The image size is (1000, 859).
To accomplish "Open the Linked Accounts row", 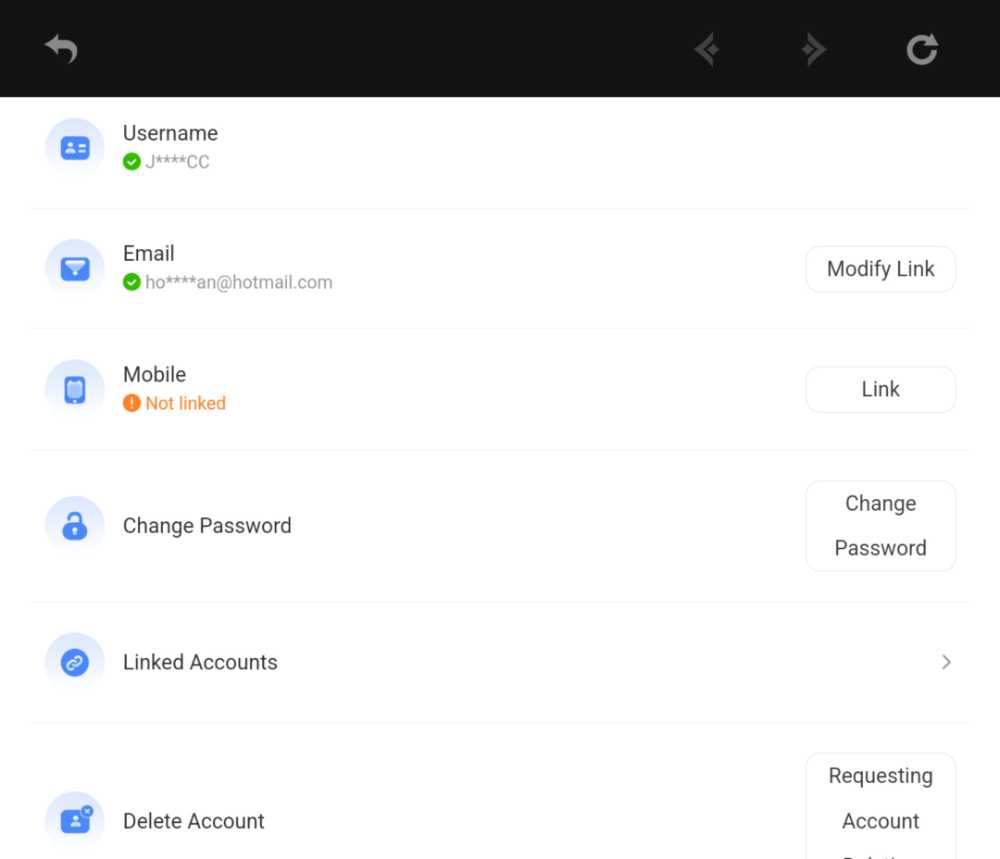I will 500,662.
